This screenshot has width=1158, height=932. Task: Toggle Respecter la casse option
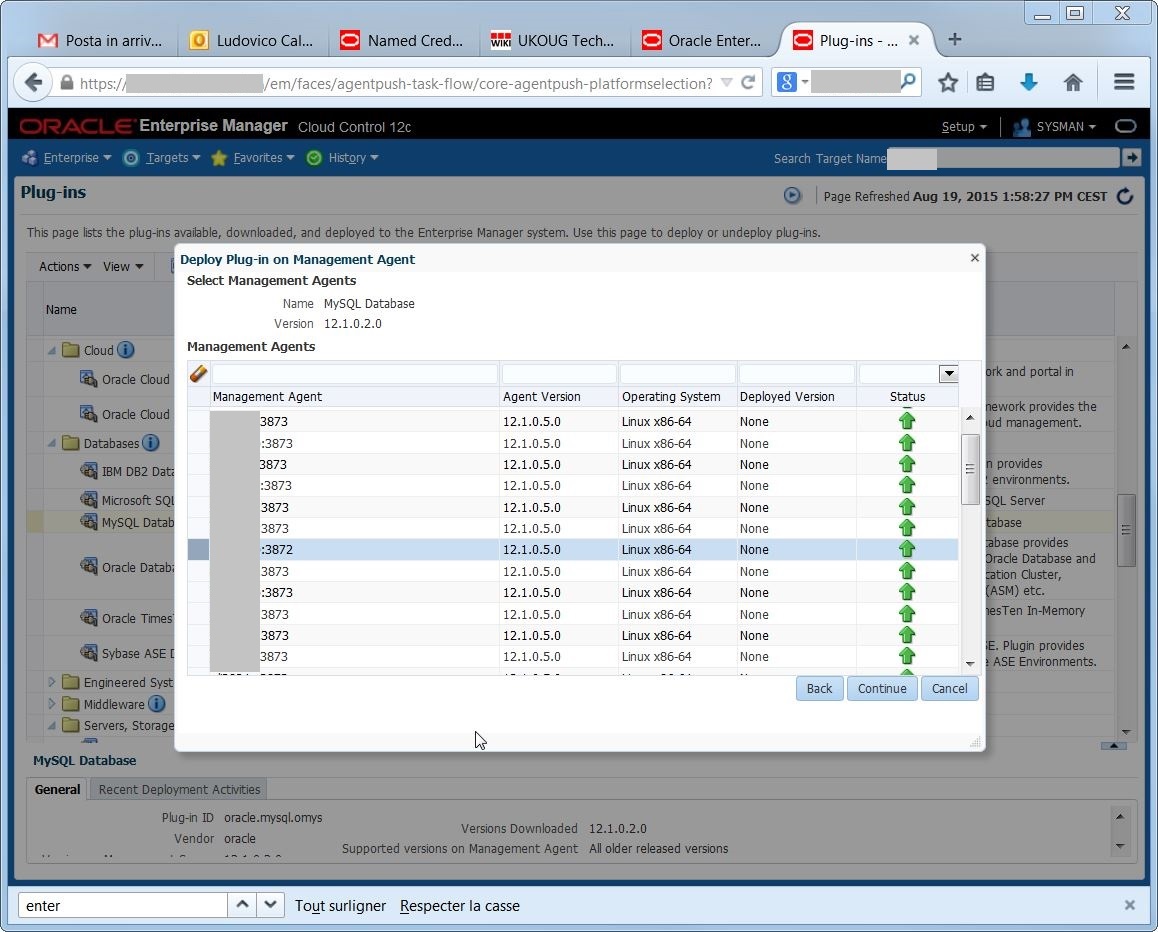(459, 905)
